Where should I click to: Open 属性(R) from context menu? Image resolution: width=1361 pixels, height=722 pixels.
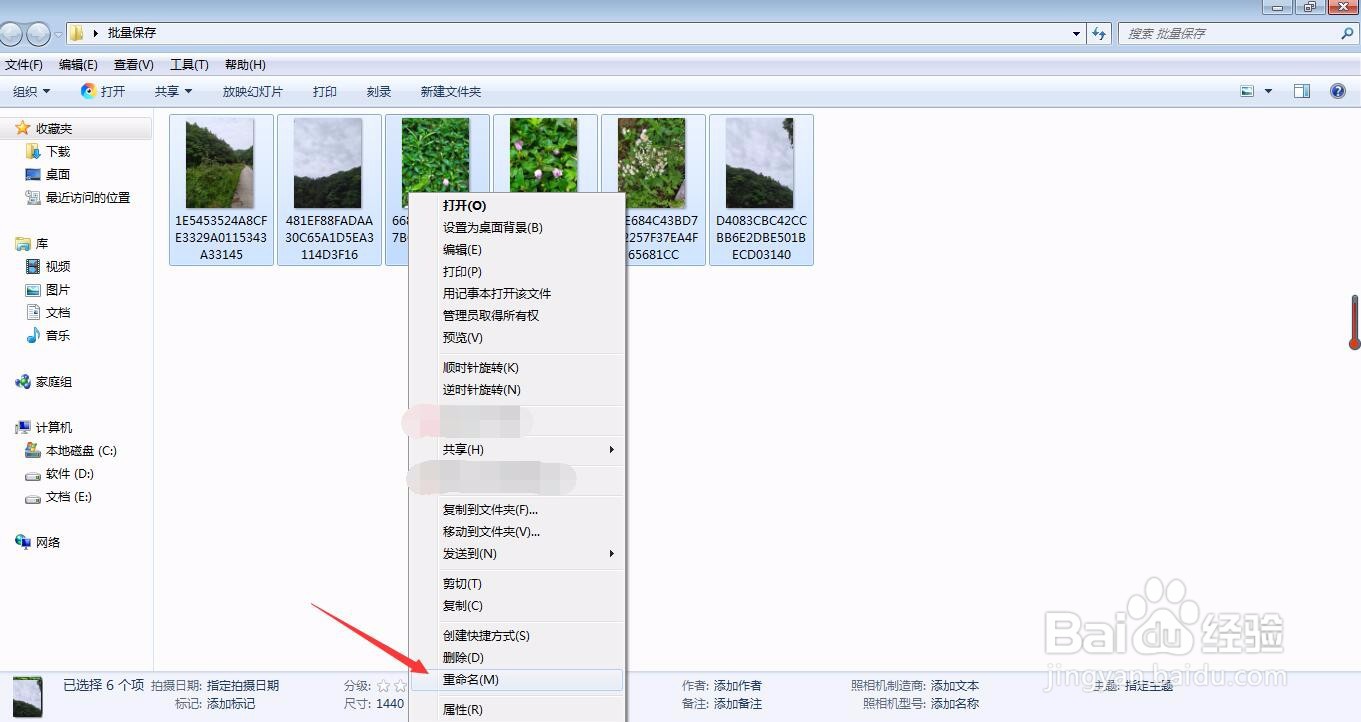tap(517, 710)
